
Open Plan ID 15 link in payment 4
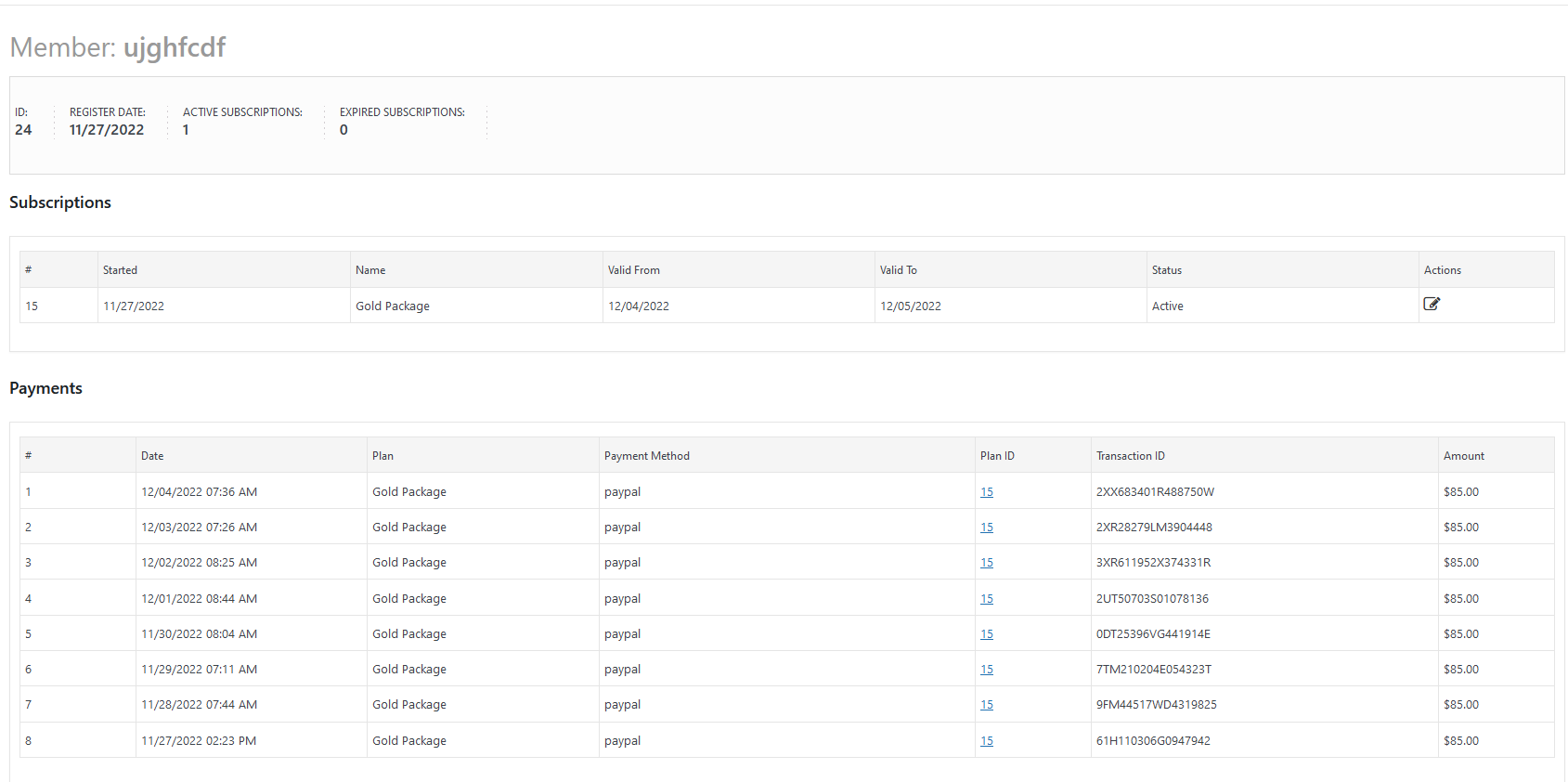click(987, 599)
